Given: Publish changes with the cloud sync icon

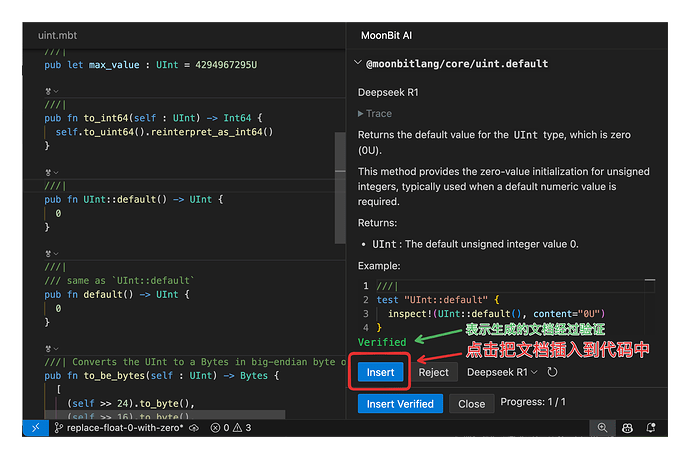Looking at the screenshot, I should 194,427.
